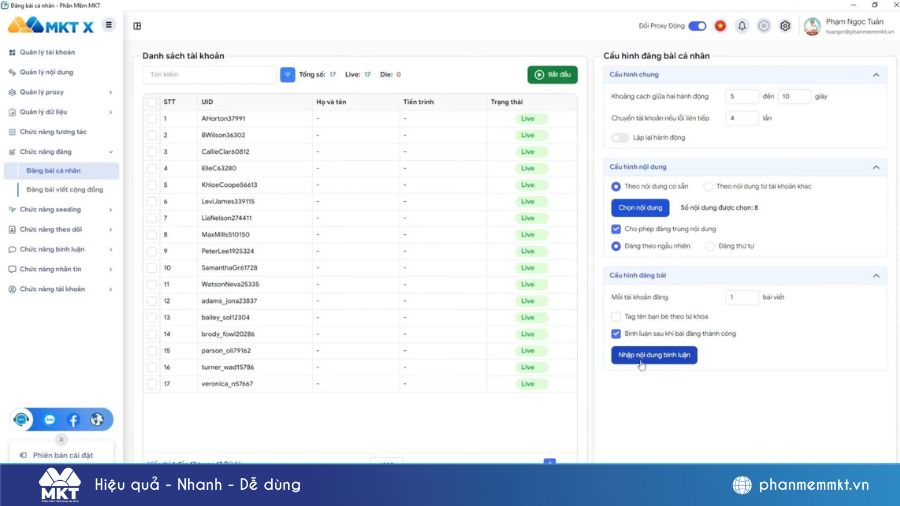Click the globe website icon
The width and height of the screenshot is (900, 506).
pyautogui.click(x=97, y=420)
